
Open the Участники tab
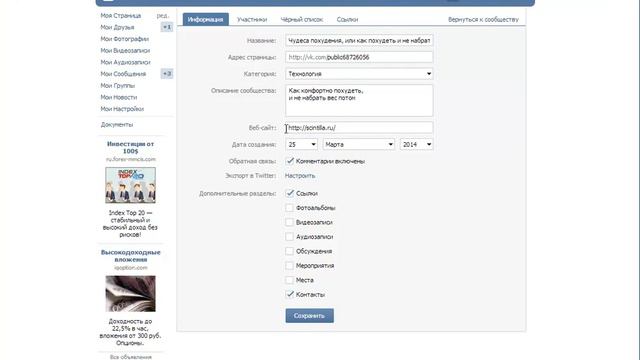coord(252,19)
